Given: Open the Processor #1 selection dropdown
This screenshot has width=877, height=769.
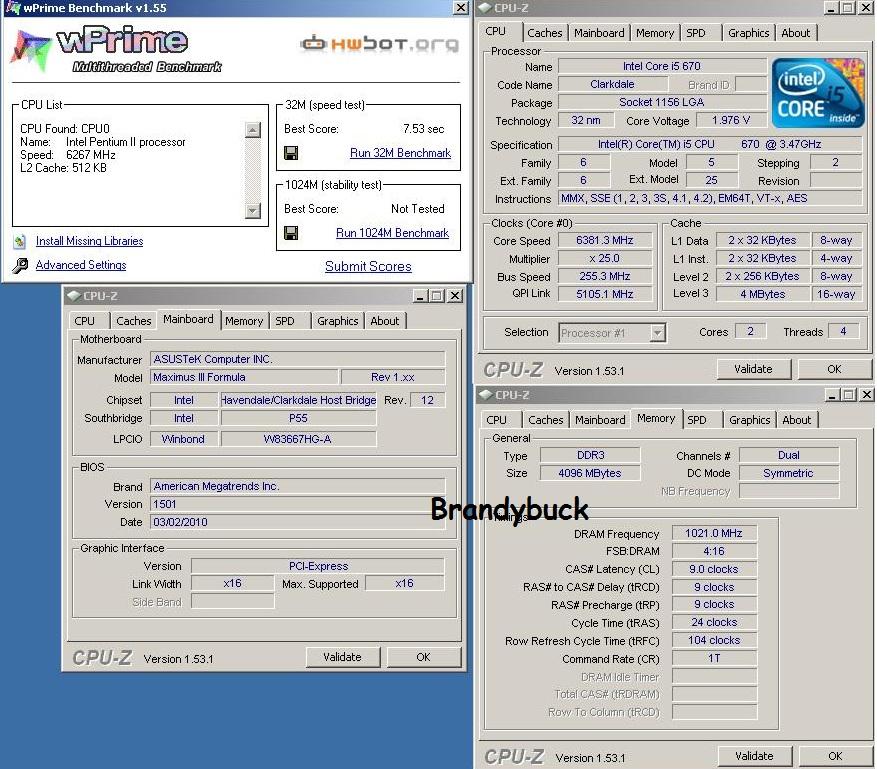Looking at the screenshot, I should 658,333.
